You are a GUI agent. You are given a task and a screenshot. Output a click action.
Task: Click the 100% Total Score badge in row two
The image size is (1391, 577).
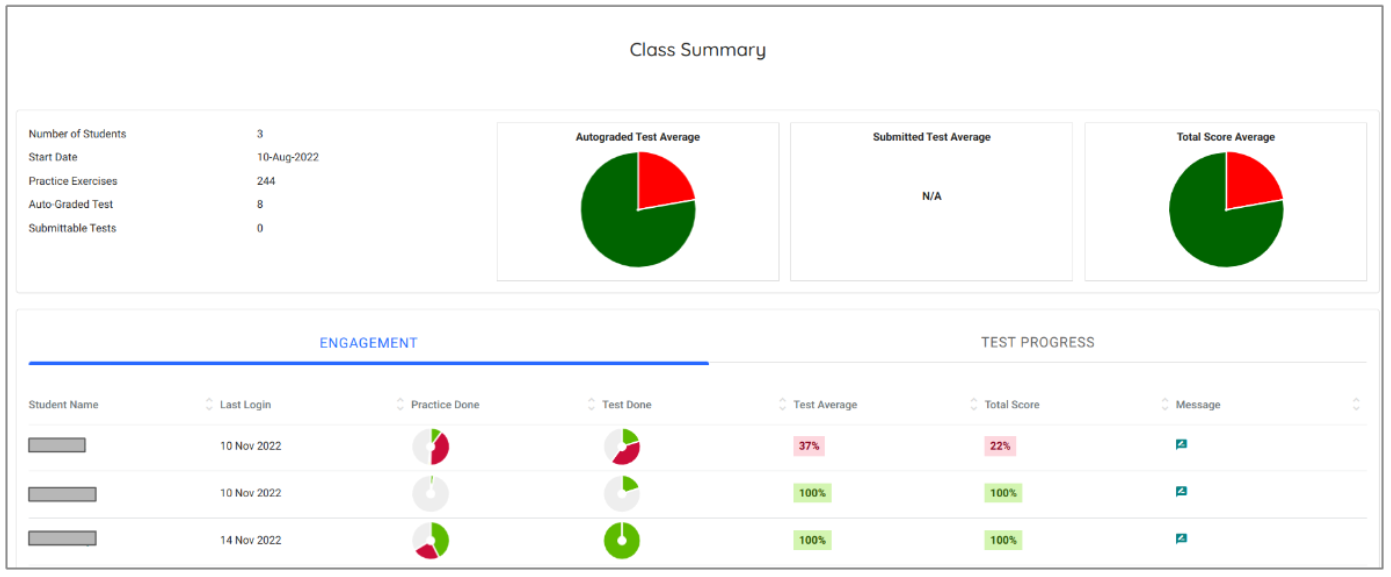(x=1002, y=492)
